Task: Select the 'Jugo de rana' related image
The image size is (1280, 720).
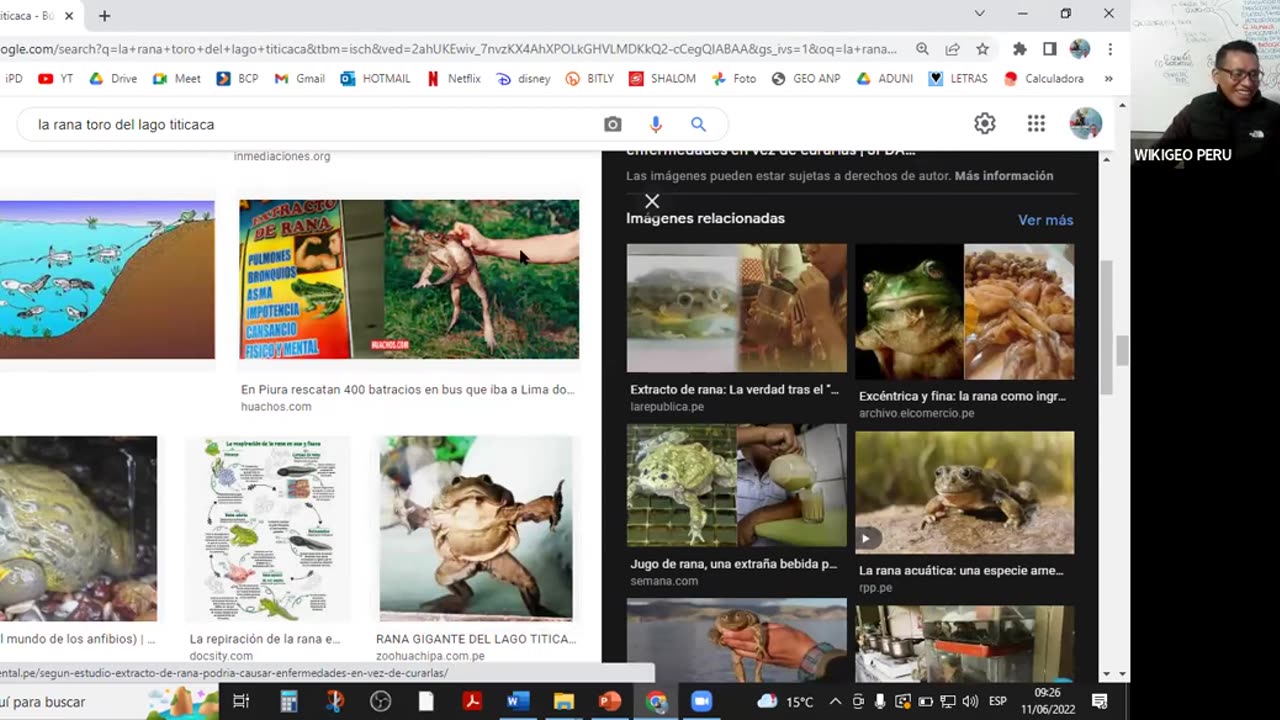Action: click(x=736, y=485)
